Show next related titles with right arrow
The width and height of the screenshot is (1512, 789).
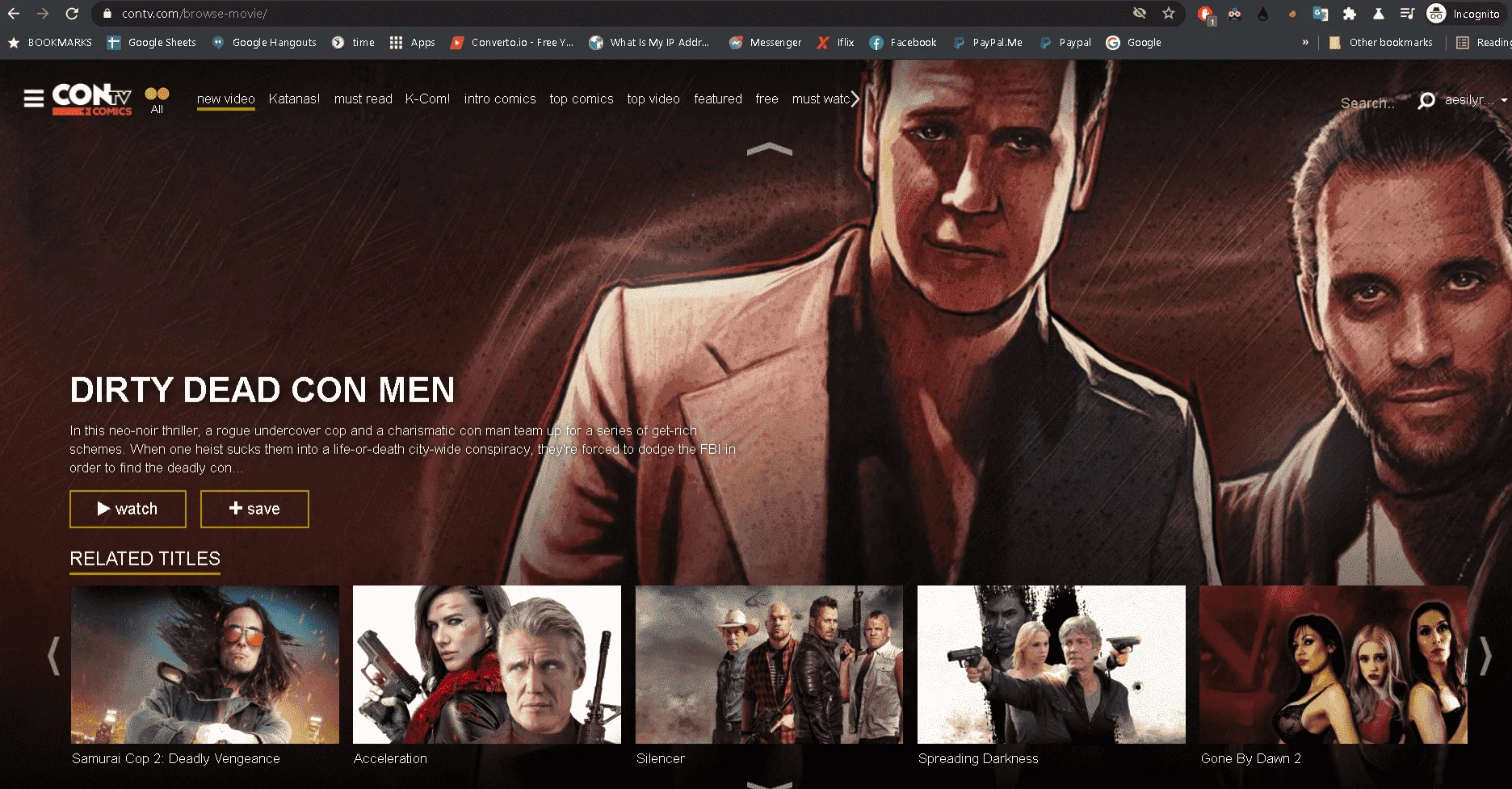[1485, 656]
